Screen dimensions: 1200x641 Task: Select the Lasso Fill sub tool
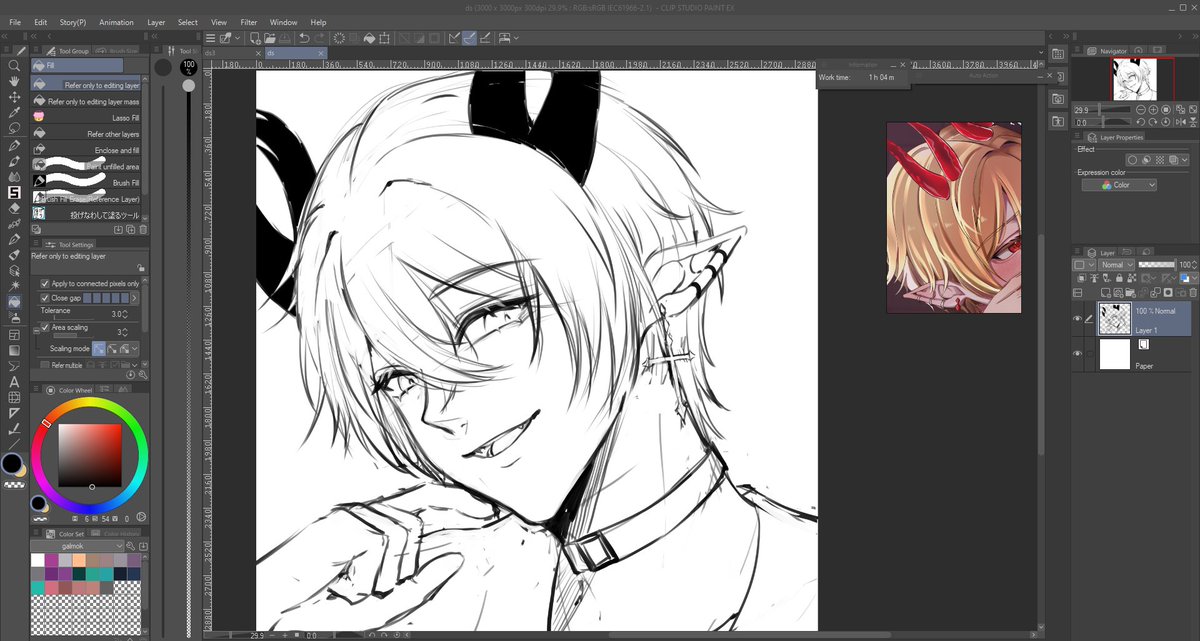coord(86,117)
